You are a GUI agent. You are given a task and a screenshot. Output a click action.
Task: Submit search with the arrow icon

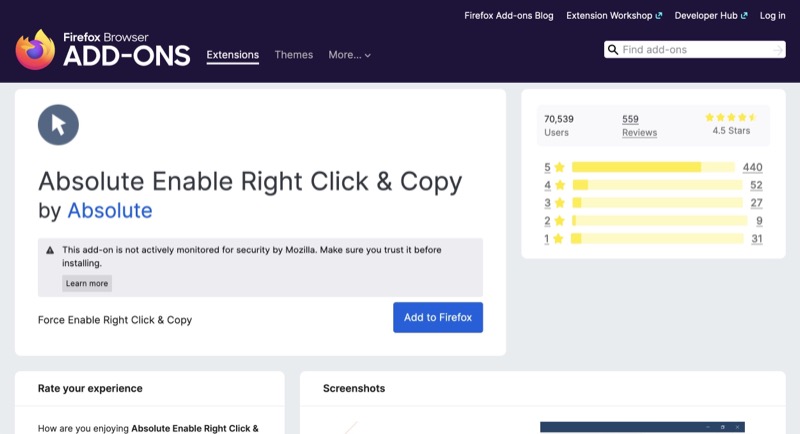point(778,50)
